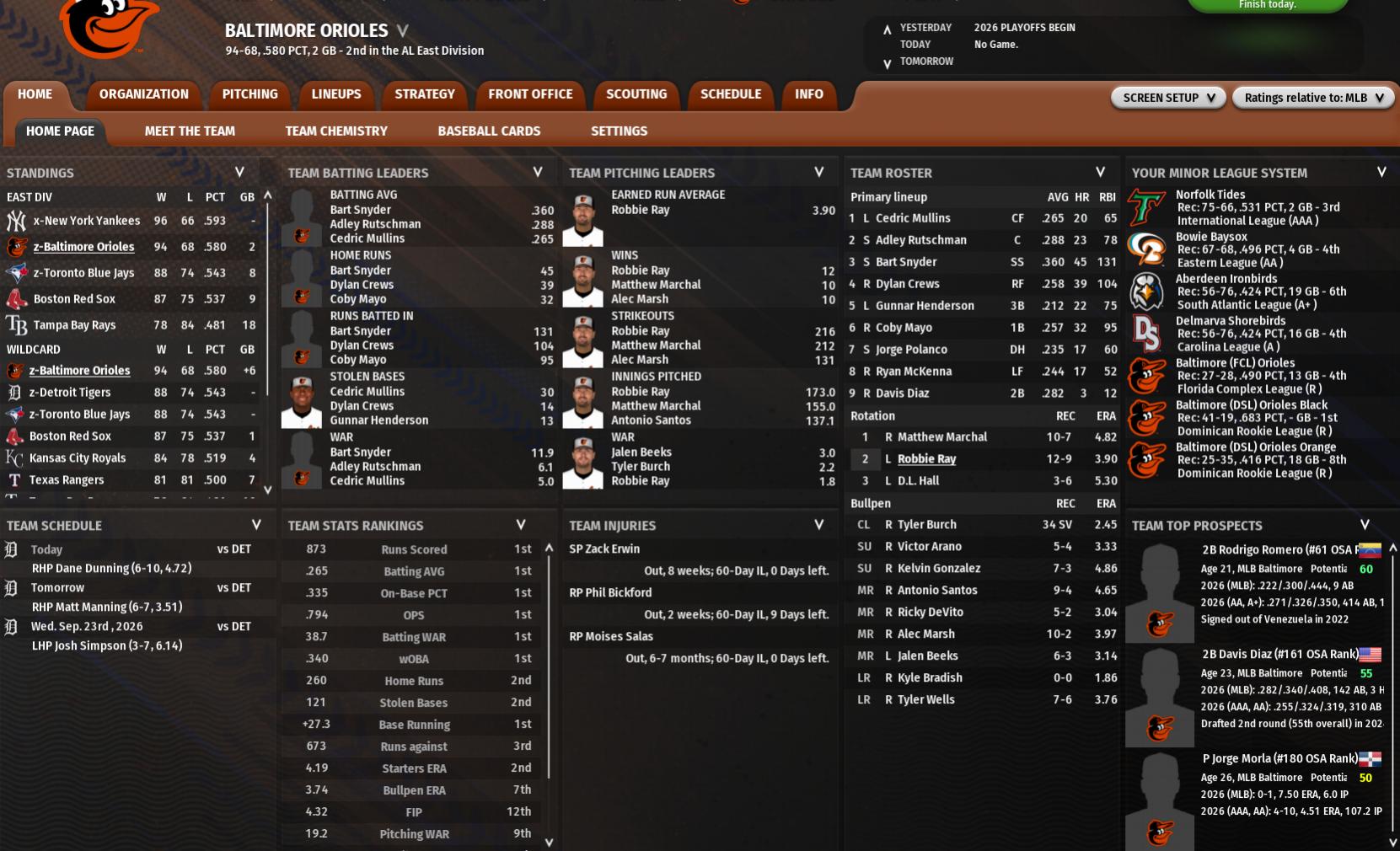1400x851 pixels.
Task: Go to next day with the down arrow
Action: (887, 64)
